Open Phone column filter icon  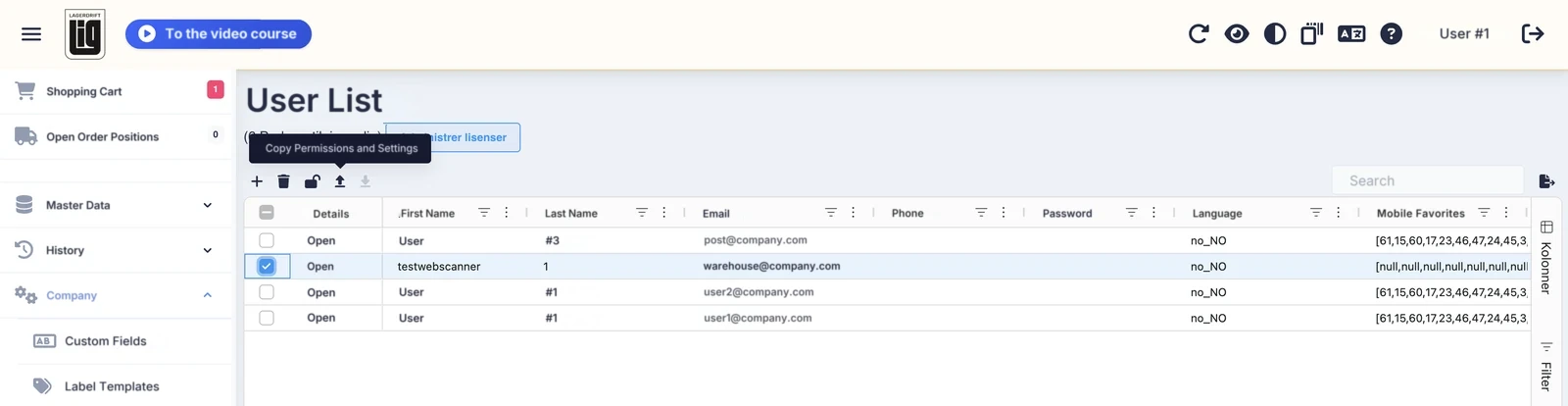tap(981, 213)
